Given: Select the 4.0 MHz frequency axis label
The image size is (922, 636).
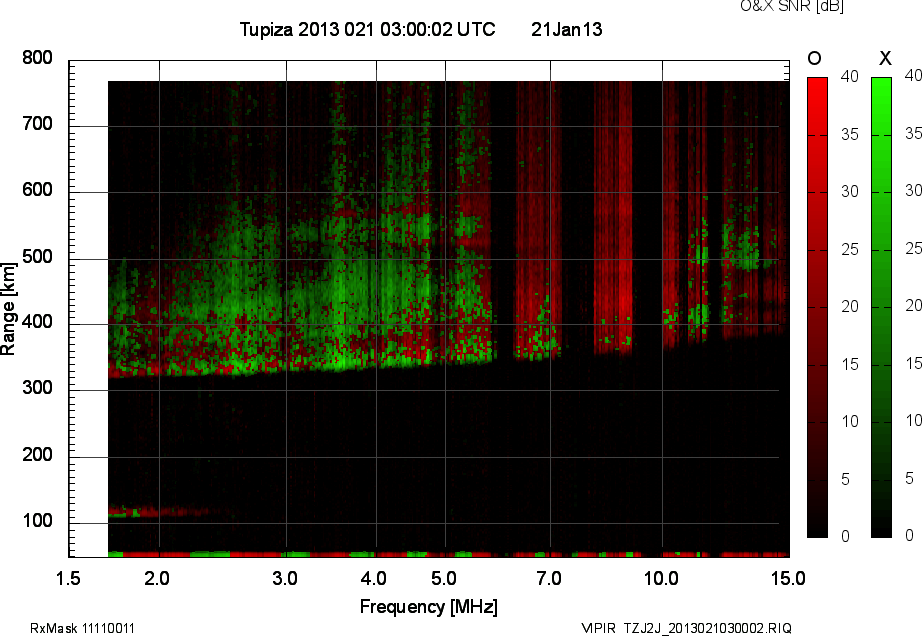Looking at the screenshot, I should point(374,579).
